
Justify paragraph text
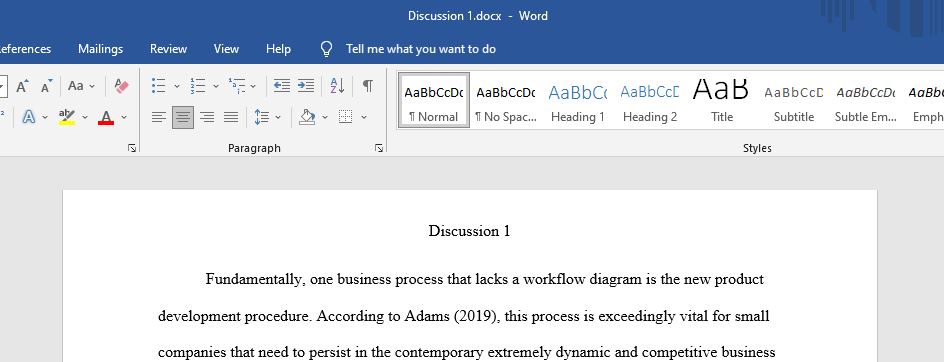click(231, 117)
